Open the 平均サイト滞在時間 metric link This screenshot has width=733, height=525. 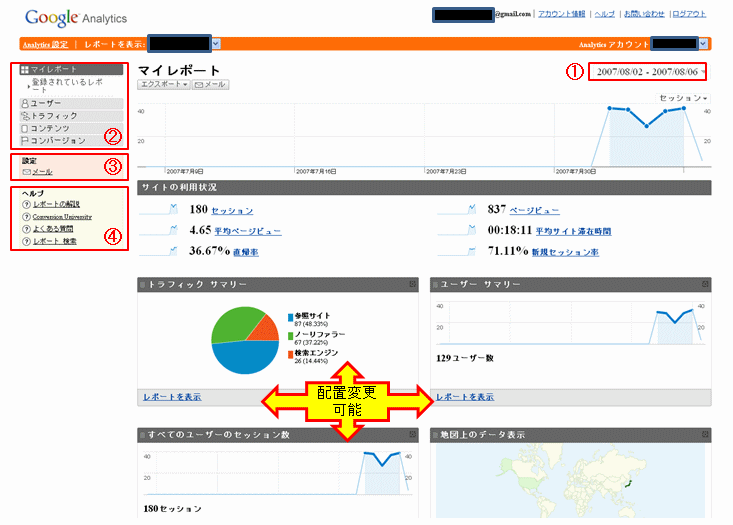coord(574,231)
